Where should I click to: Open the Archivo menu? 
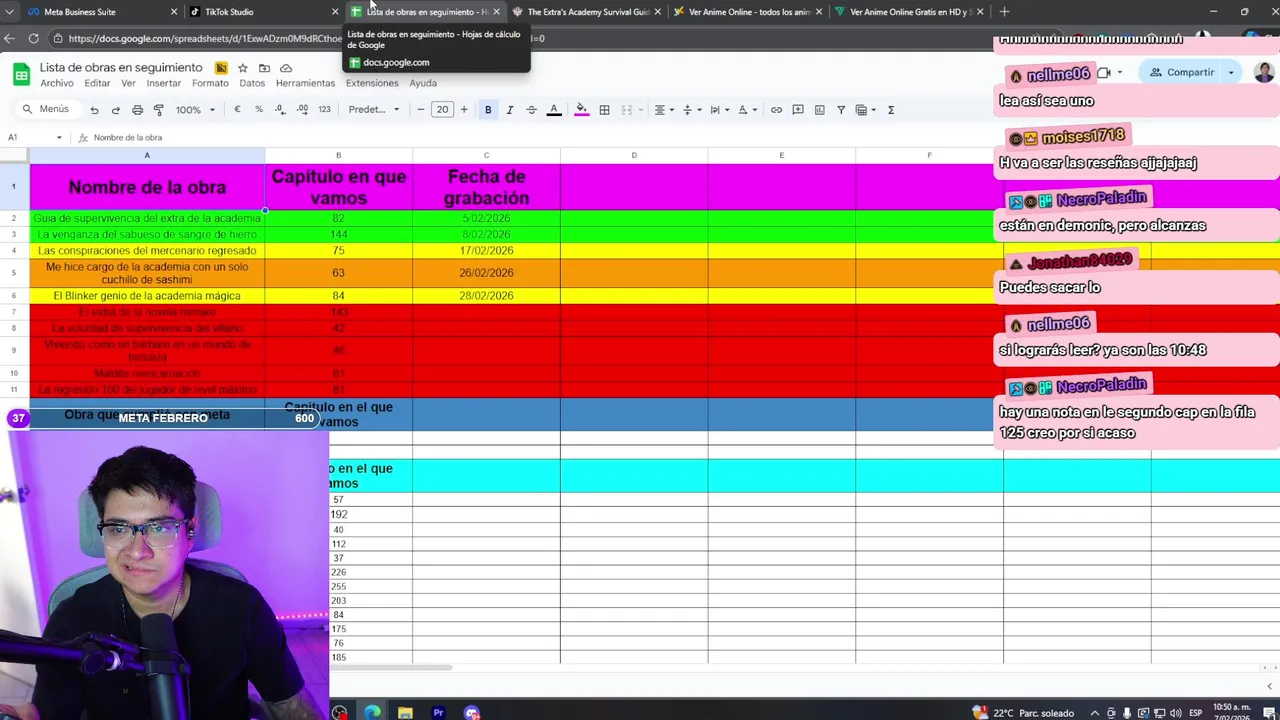57,83
